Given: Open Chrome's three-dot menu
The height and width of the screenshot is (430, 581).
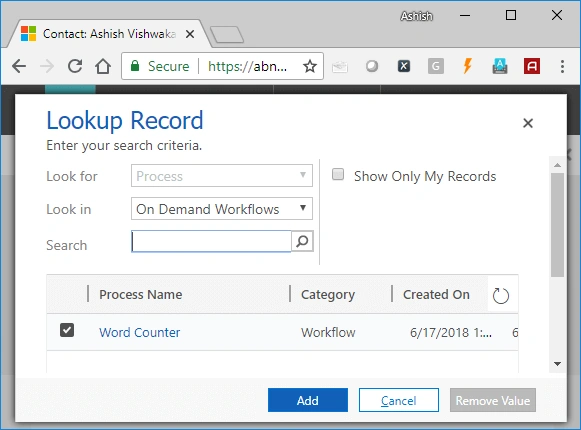Looking at the screenshot, I should pyautogui.click(x=562, y=66).
